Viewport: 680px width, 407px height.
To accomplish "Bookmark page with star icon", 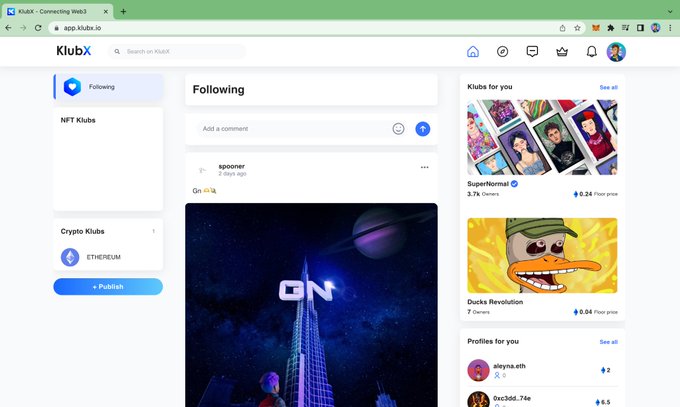I will (x=577, y=28).
